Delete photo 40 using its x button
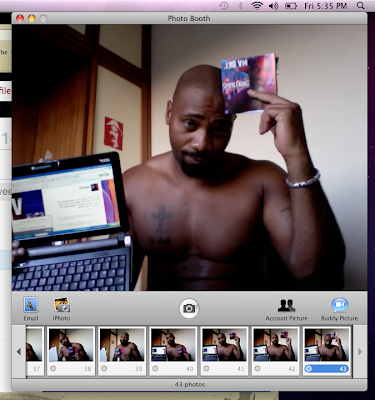 pyautogui.click(x=155, y=369)
